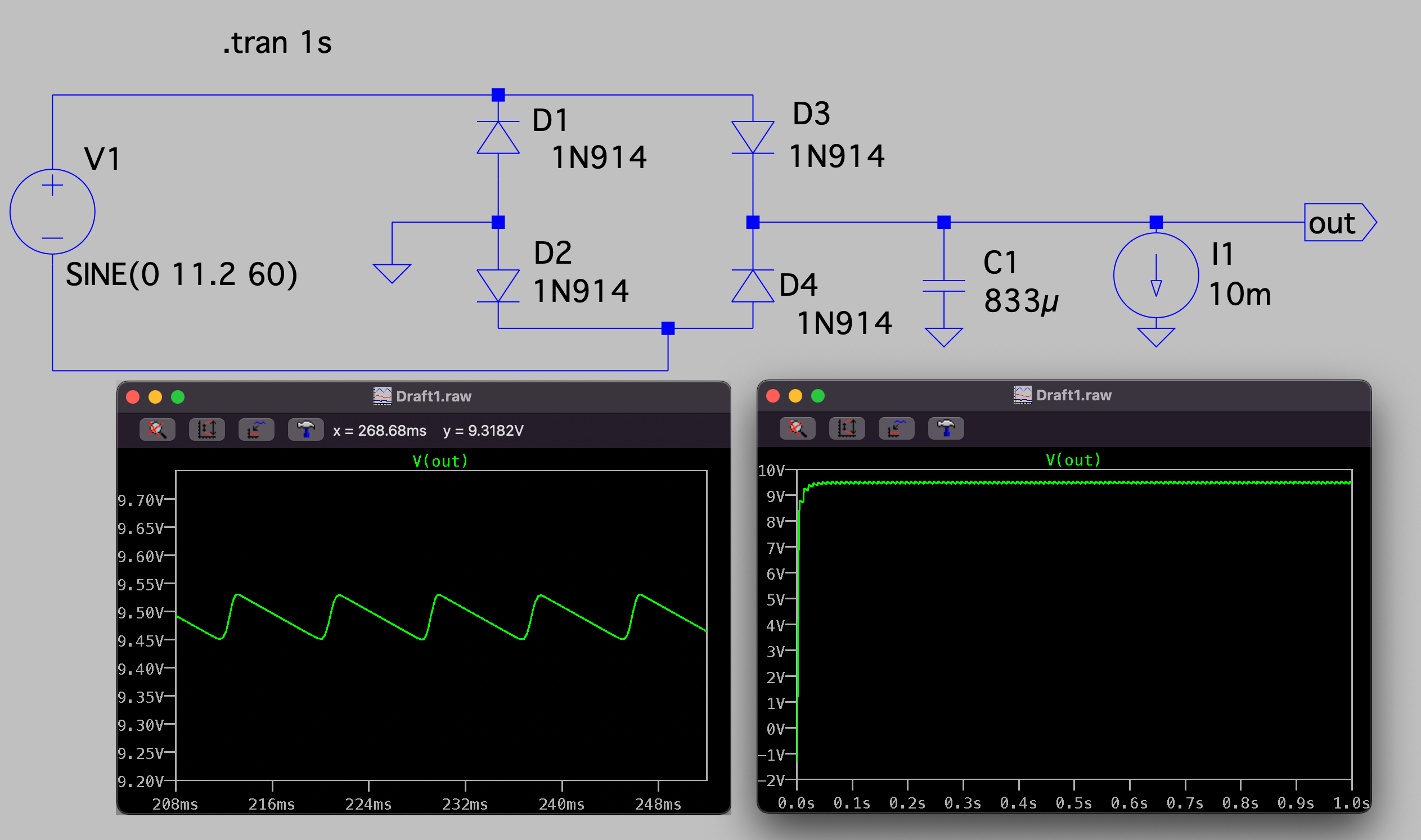Click the yellow minimize button of the 0s–1.0s plot window
This screenshot has height=840, width=1421.
[795, 396]
